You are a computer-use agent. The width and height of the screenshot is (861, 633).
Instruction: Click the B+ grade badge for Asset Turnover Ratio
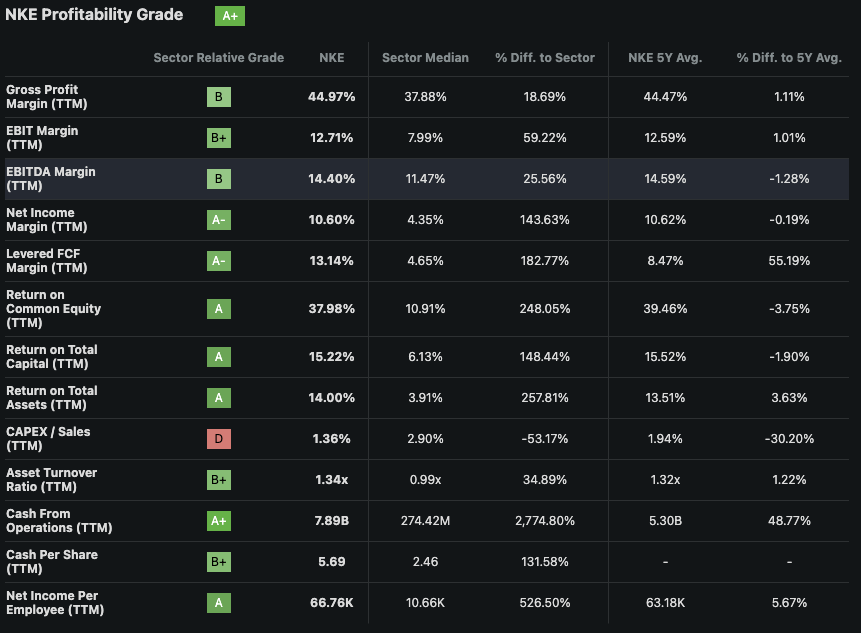219,480
